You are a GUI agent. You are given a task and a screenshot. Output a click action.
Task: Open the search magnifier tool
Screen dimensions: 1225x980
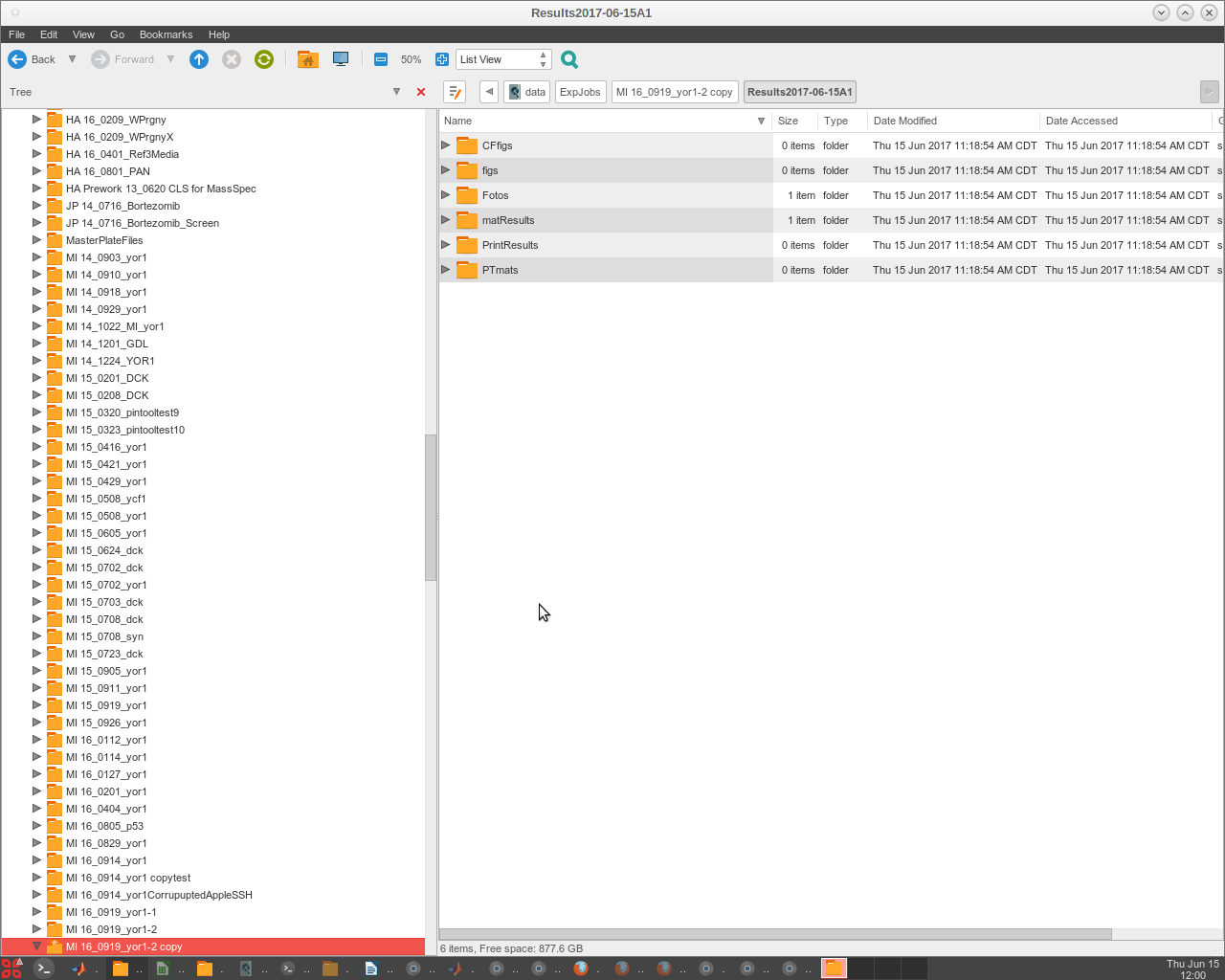[569, 59]
